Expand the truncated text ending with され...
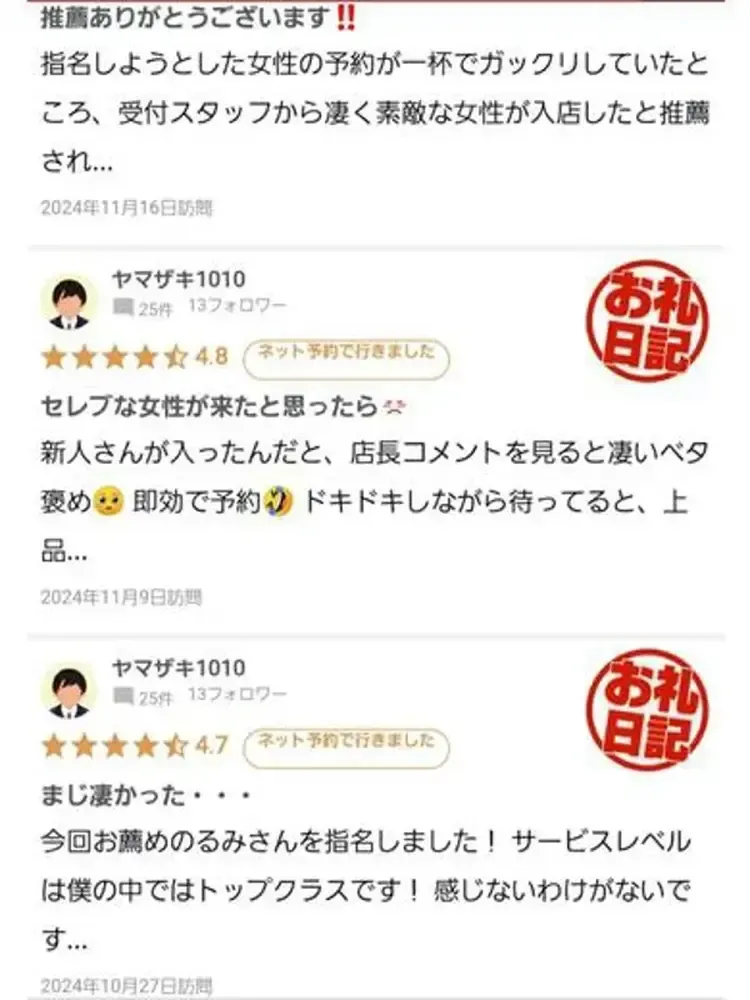This screenshot has height=1000, width=750. pyautogui.click(x=77, y=161)
